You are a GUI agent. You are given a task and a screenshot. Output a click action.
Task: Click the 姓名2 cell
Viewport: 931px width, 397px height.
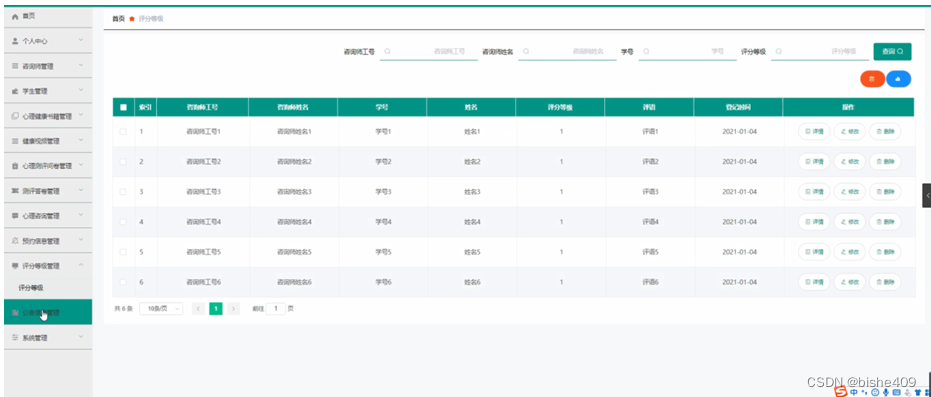472,161
